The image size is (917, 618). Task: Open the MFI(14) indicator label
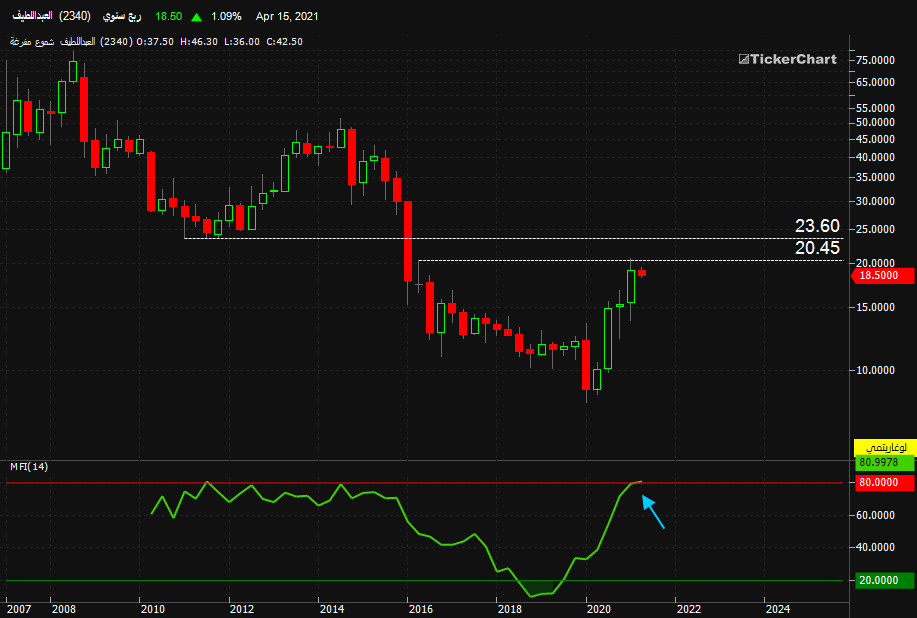pyautogui.click(x=29, y=467)
